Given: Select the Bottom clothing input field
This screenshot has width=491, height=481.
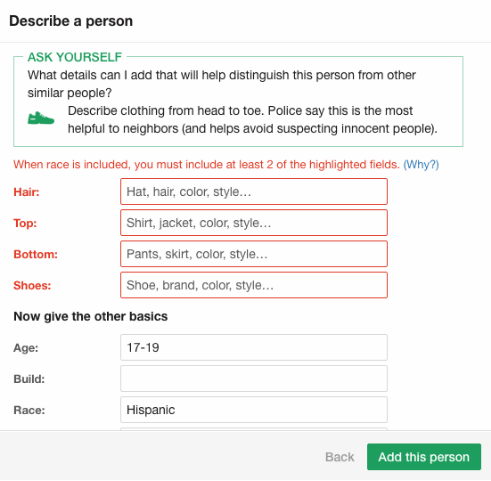Looking at the screenshot, I should [254, 254].
